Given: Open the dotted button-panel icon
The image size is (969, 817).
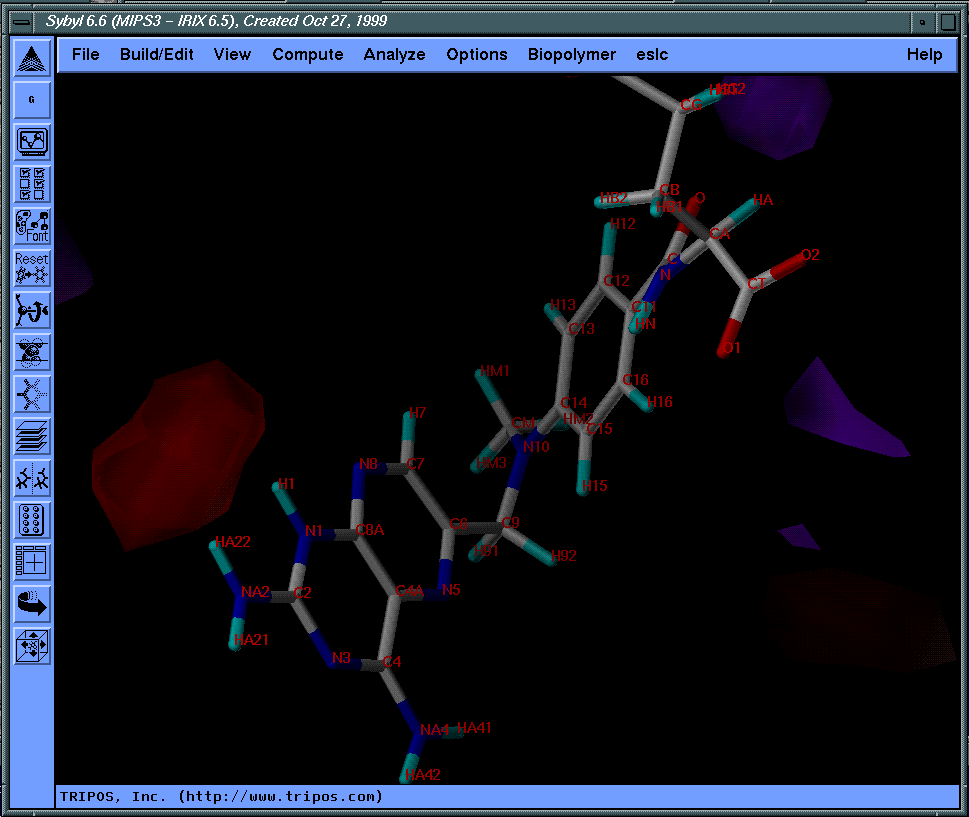Looking at the screenshot, I should pos(33,520).
